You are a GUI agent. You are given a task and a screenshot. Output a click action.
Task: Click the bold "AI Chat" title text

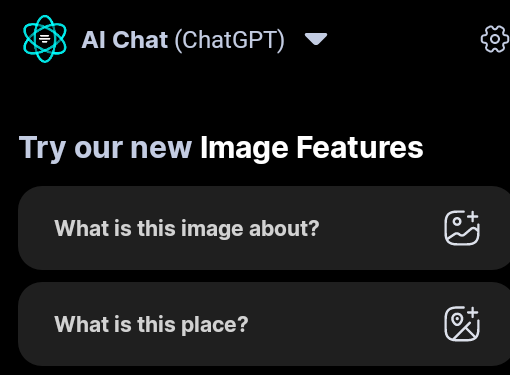tap(125, 40)
